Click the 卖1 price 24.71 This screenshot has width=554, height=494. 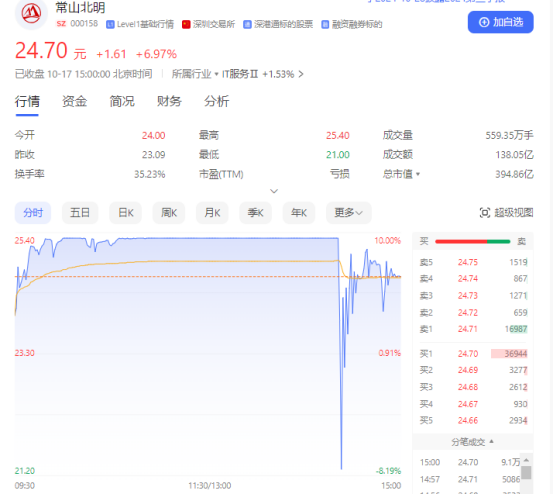468,329
